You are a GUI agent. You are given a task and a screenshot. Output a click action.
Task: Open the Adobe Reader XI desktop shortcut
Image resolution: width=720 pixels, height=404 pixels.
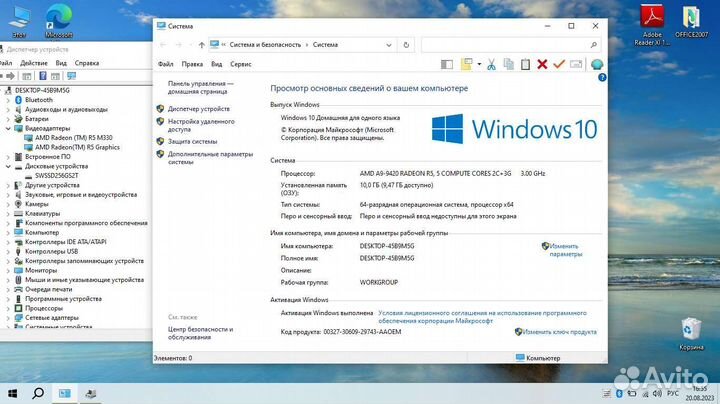point(652,24)
